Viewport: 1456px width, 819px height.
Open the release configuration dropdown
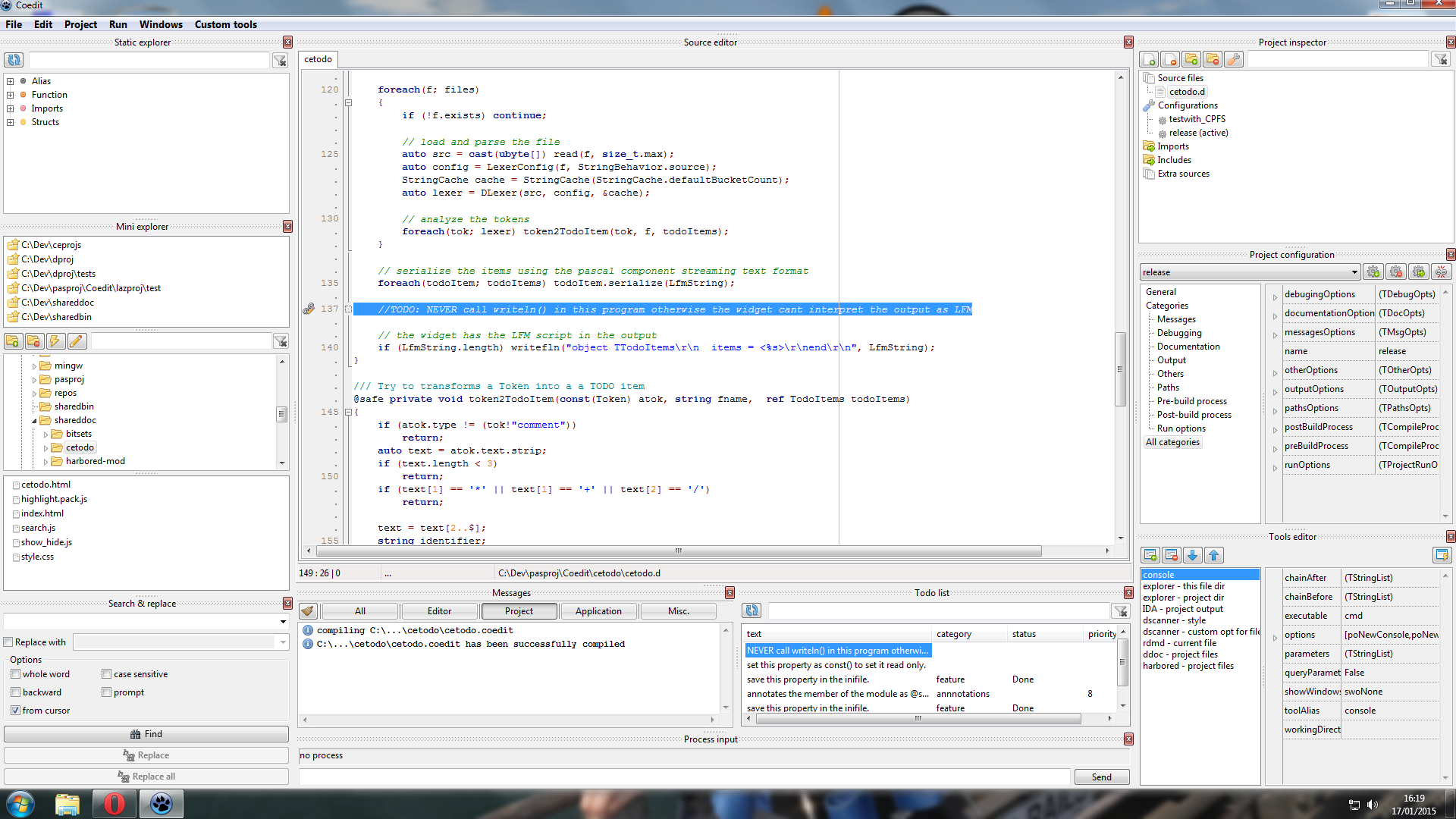[1354, 272]
